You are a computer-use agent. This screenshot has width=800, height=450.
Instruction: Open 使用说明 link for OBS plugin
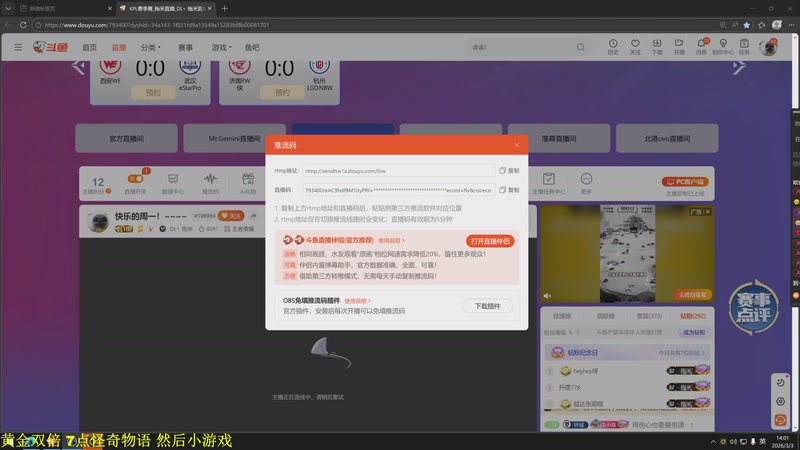click(x=357, y=301)
